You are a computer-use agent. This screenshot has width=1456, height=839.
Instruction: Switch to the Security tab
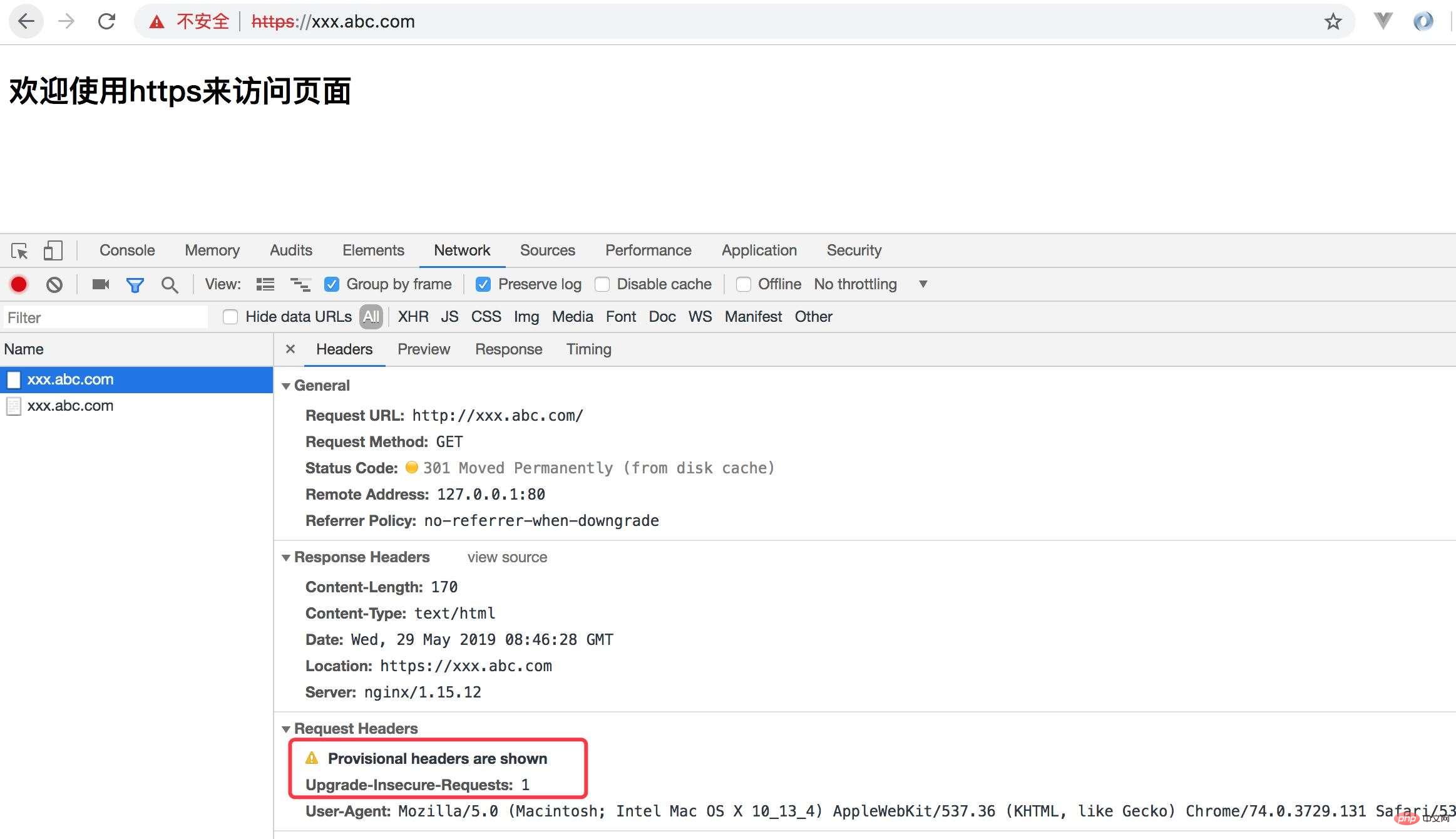click(x=854, y=250)
